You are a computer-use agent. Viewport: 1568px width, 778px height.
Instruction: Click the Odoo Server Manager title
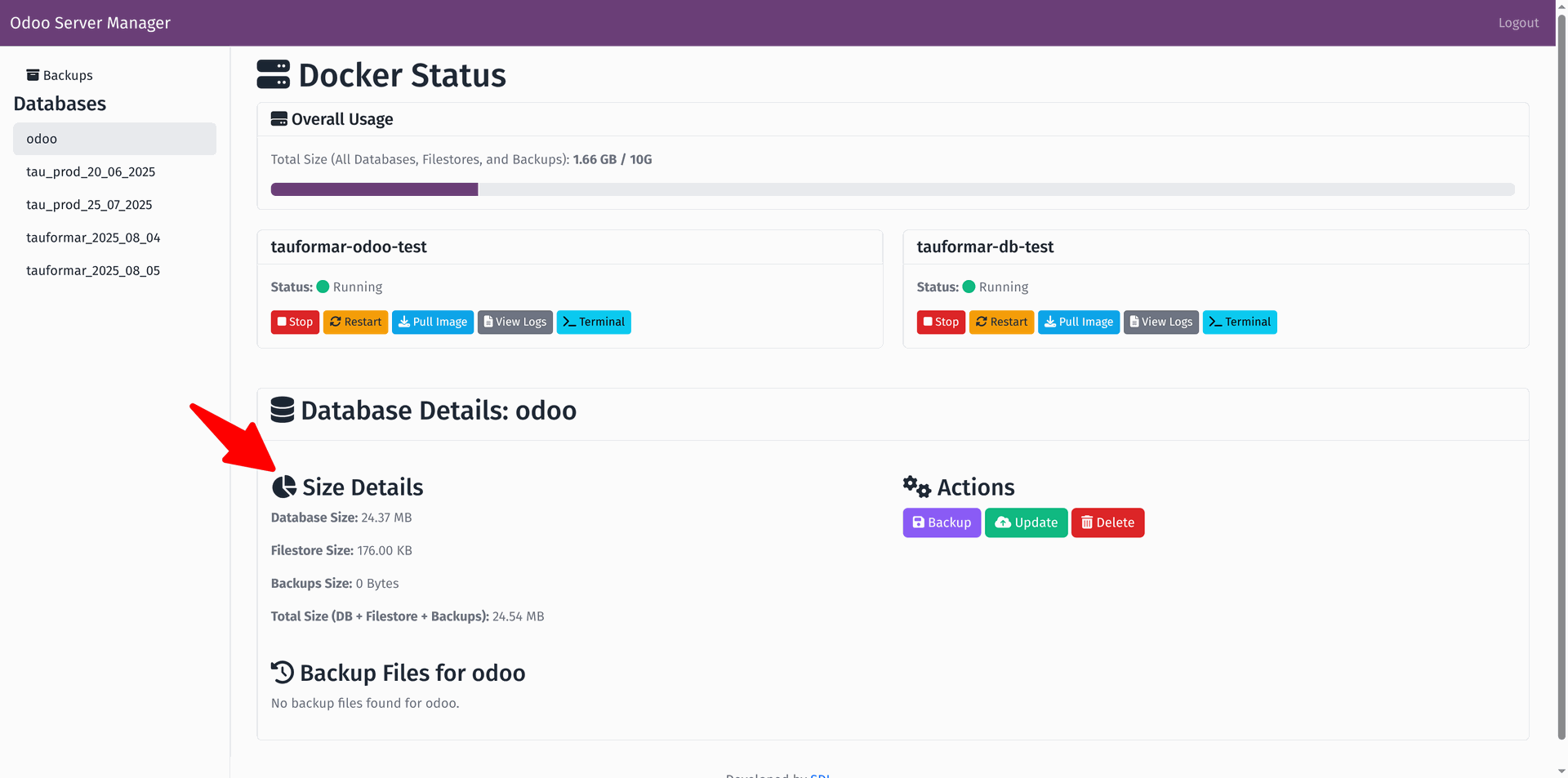(90, 23)
